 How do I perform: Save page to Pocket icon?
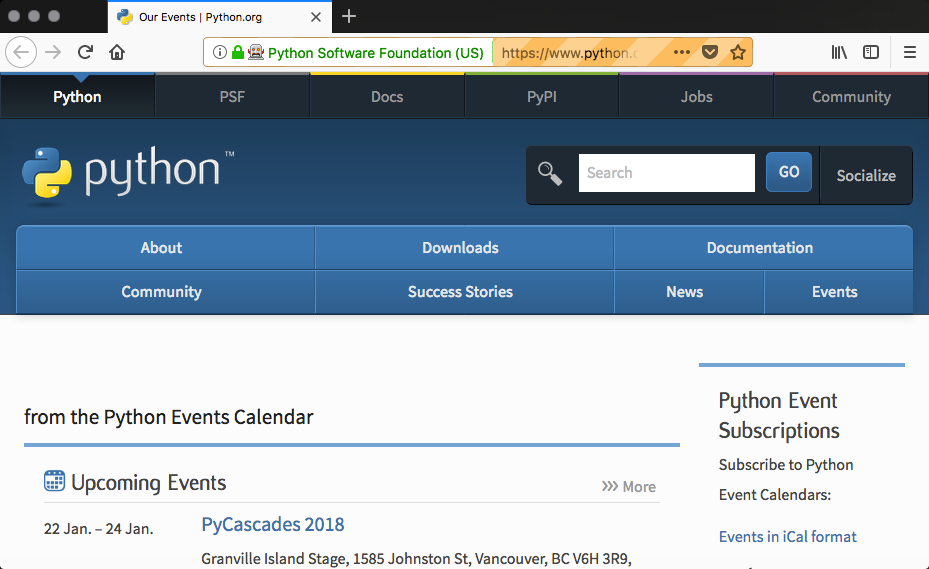(x=710, y=53)
